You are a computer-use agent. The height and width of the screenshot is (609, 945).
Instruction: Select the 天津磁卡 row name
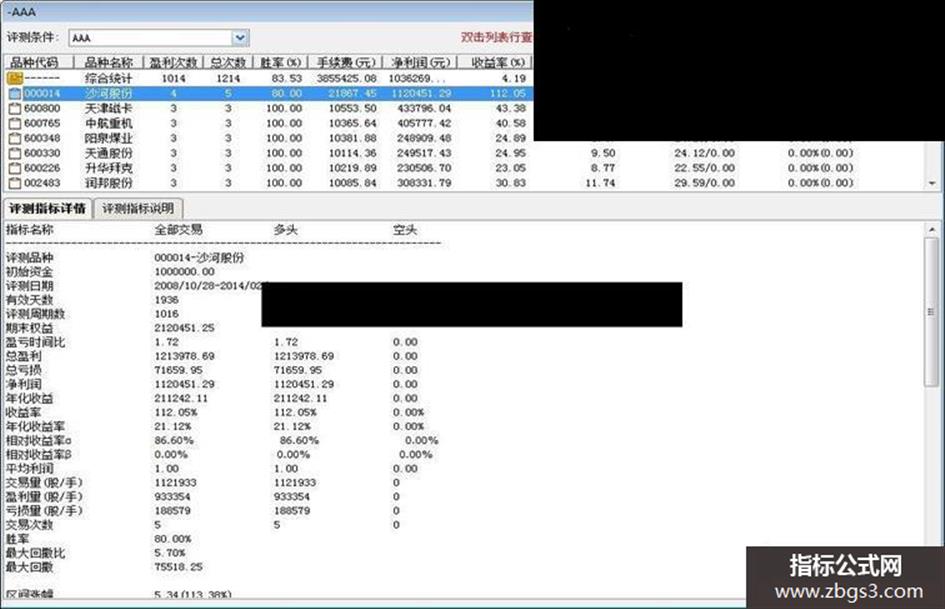point(108,109)
